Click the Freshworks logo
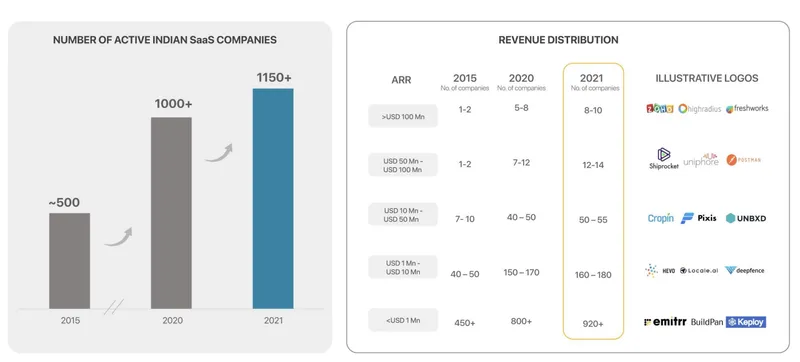800x362 pixels. pos(747,109)
